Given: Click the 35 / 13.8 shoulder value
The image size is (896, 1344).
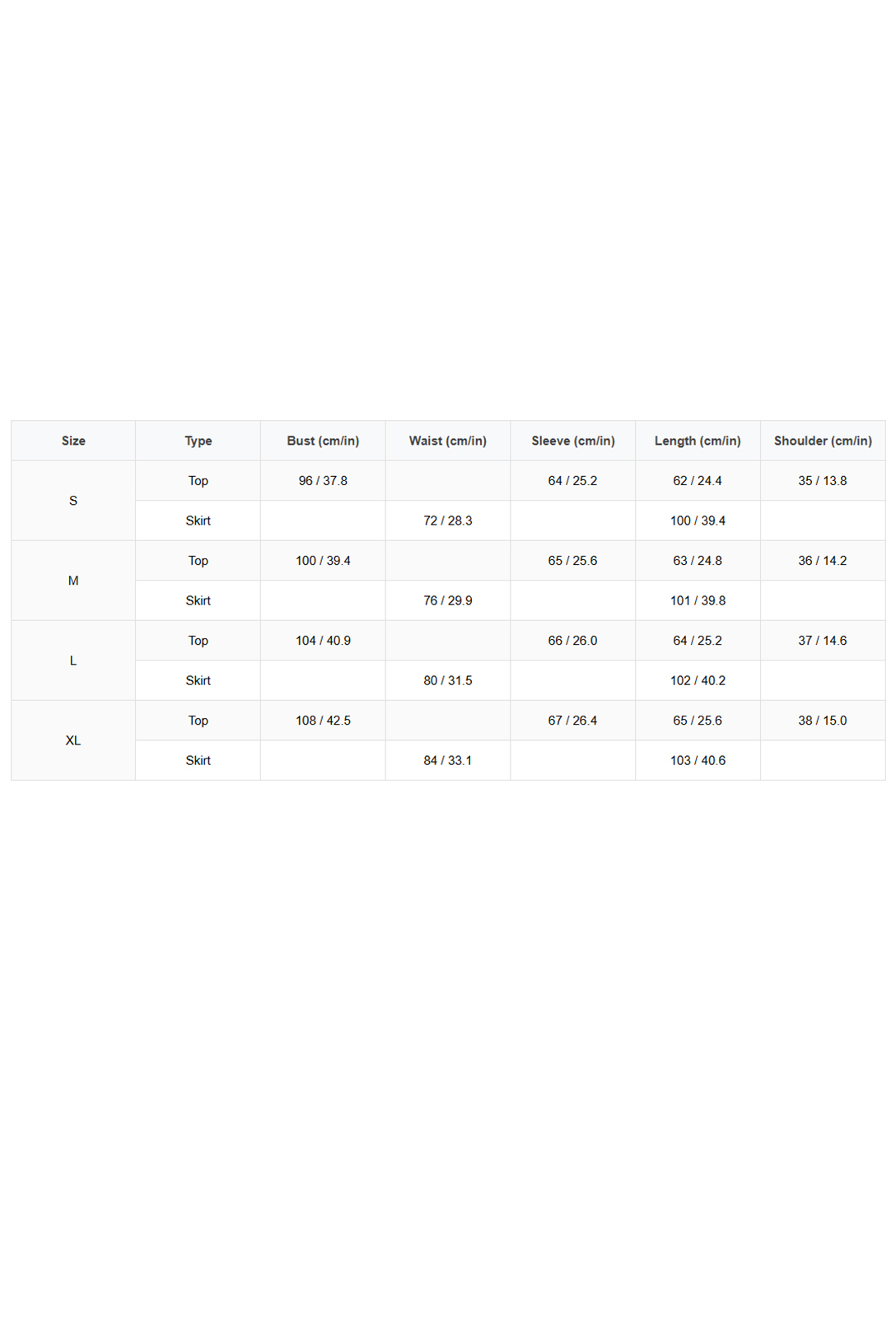Looking at the screenshot, I should click(824, 481).
